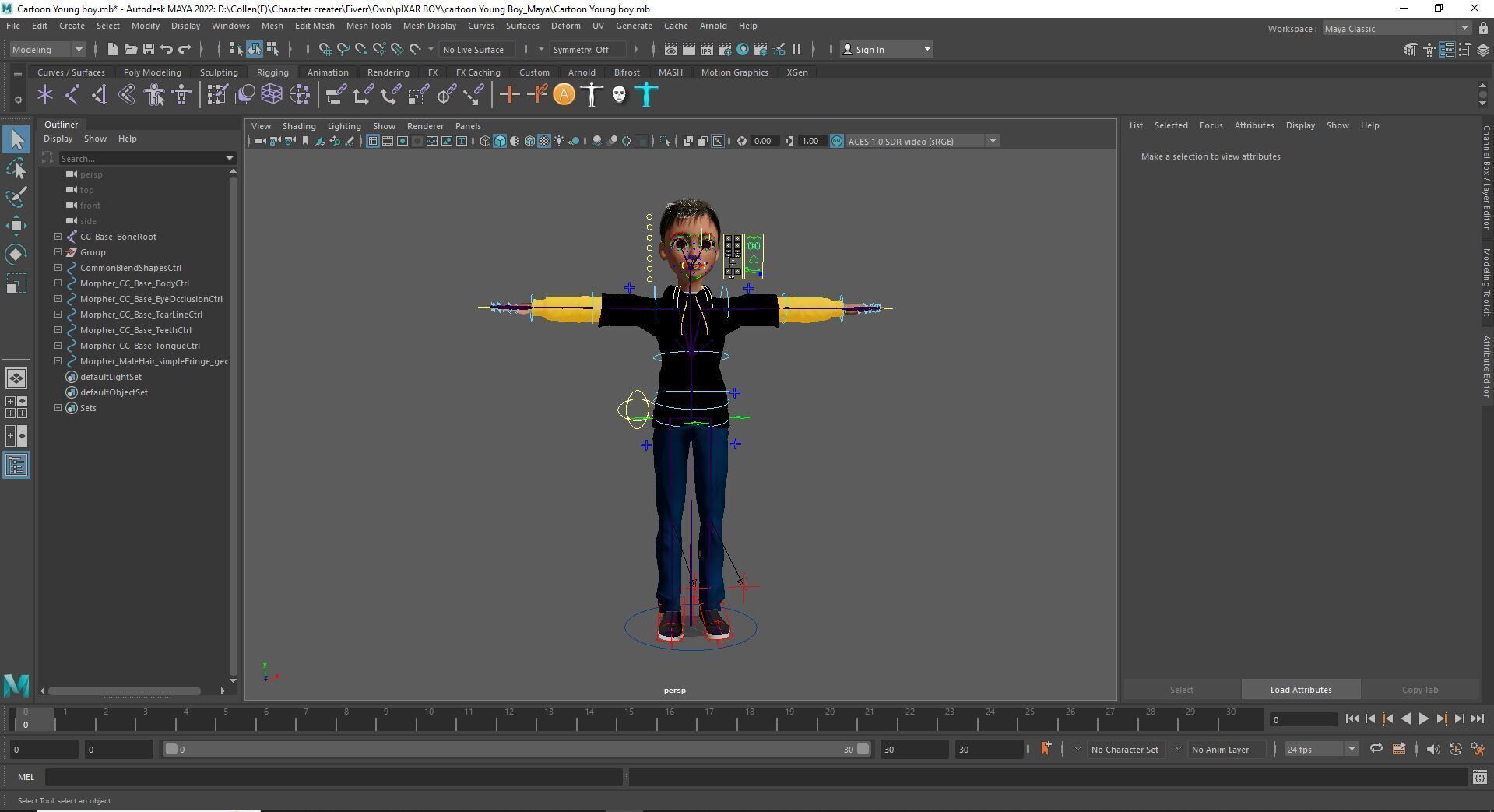Click the Create Joints shelf icon
The image size is (1494, 812).
pos(72,95)
